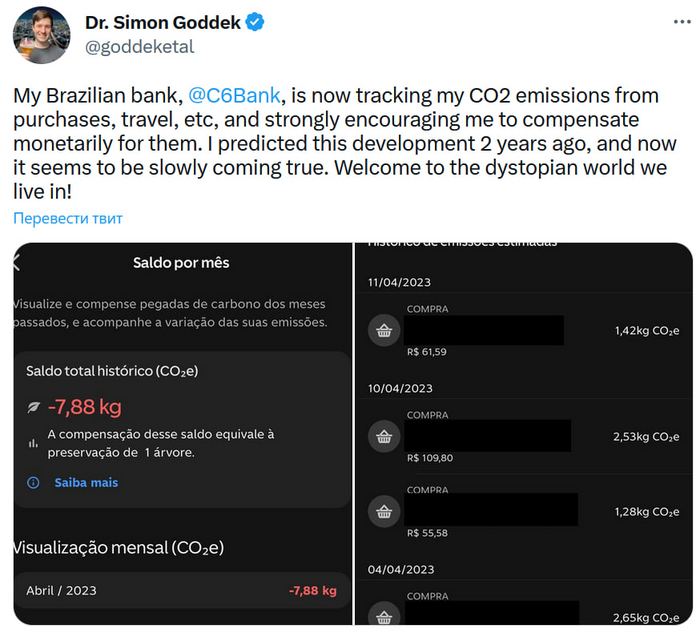Click basket icon for the R$ 61,59 purchase
700x641 pixels.
coord(384,331)
